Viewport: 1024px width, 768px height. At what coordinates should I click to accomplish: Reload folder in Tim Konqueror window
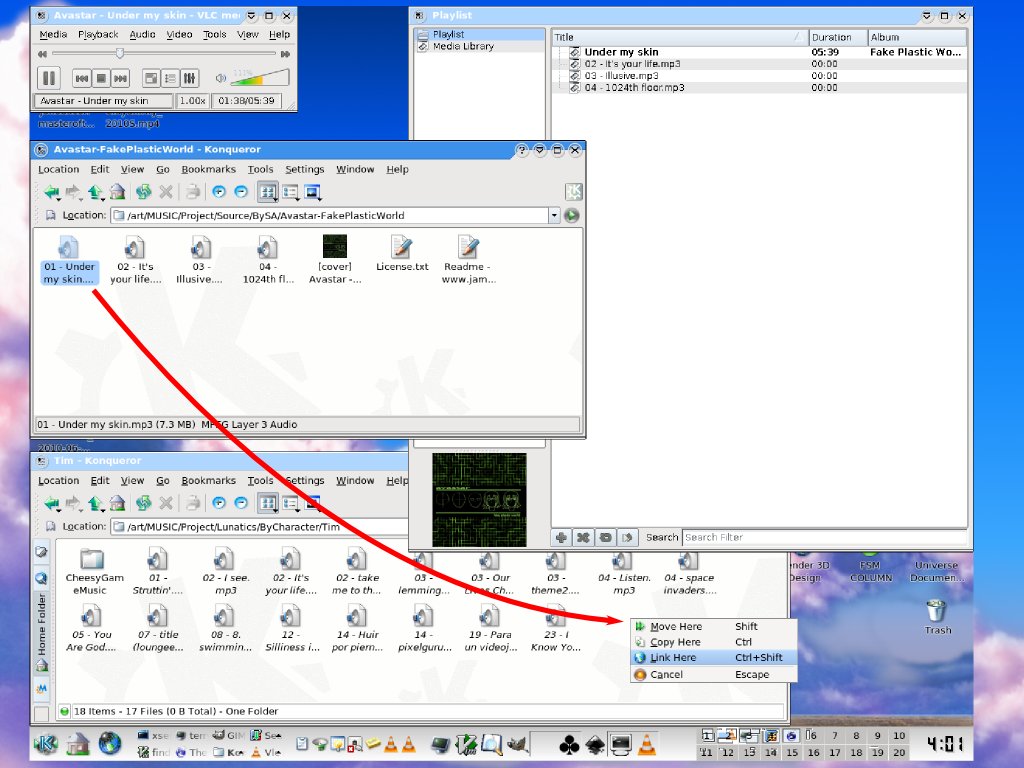click(x=143, y=503)
